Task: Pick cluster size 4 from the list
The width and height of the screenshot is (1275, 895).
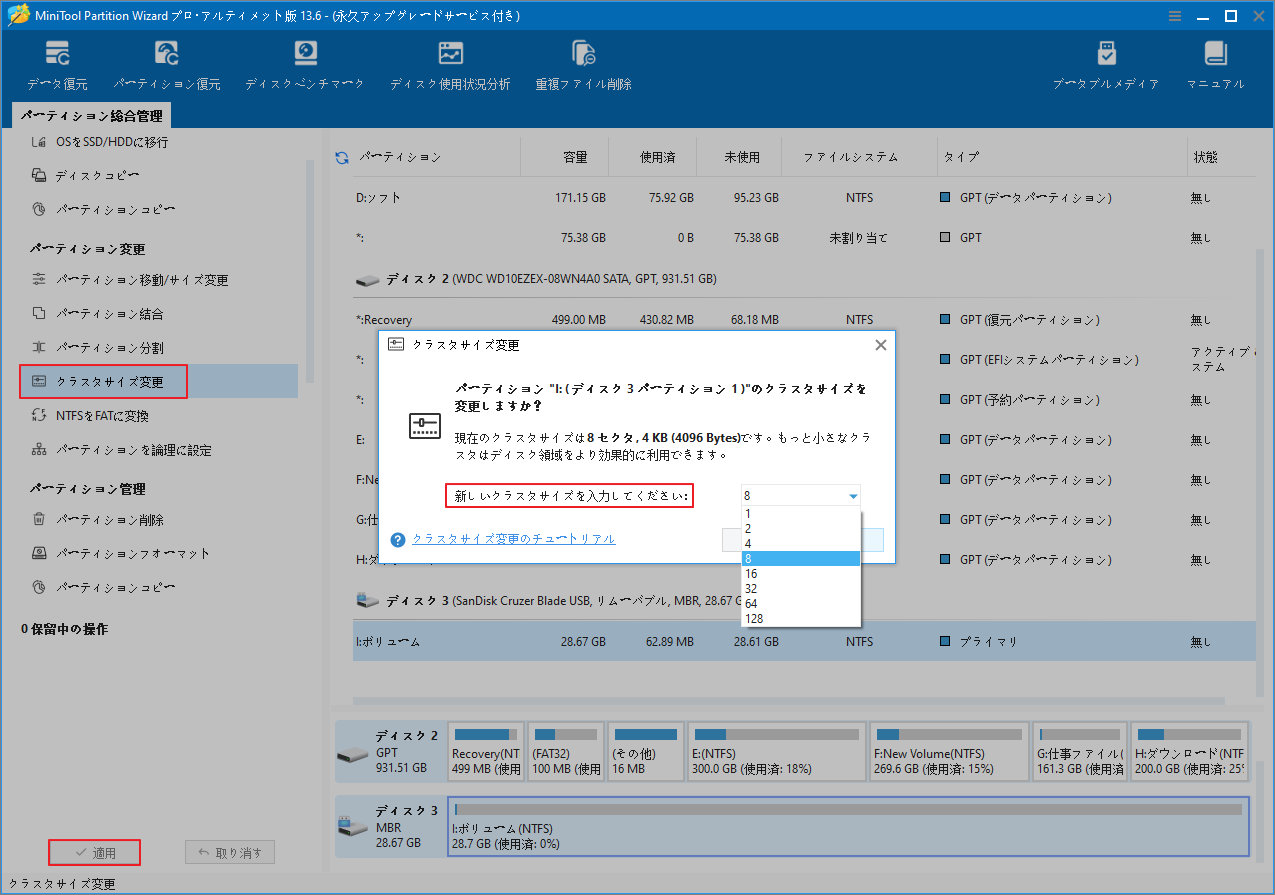Action: [800, 544]
